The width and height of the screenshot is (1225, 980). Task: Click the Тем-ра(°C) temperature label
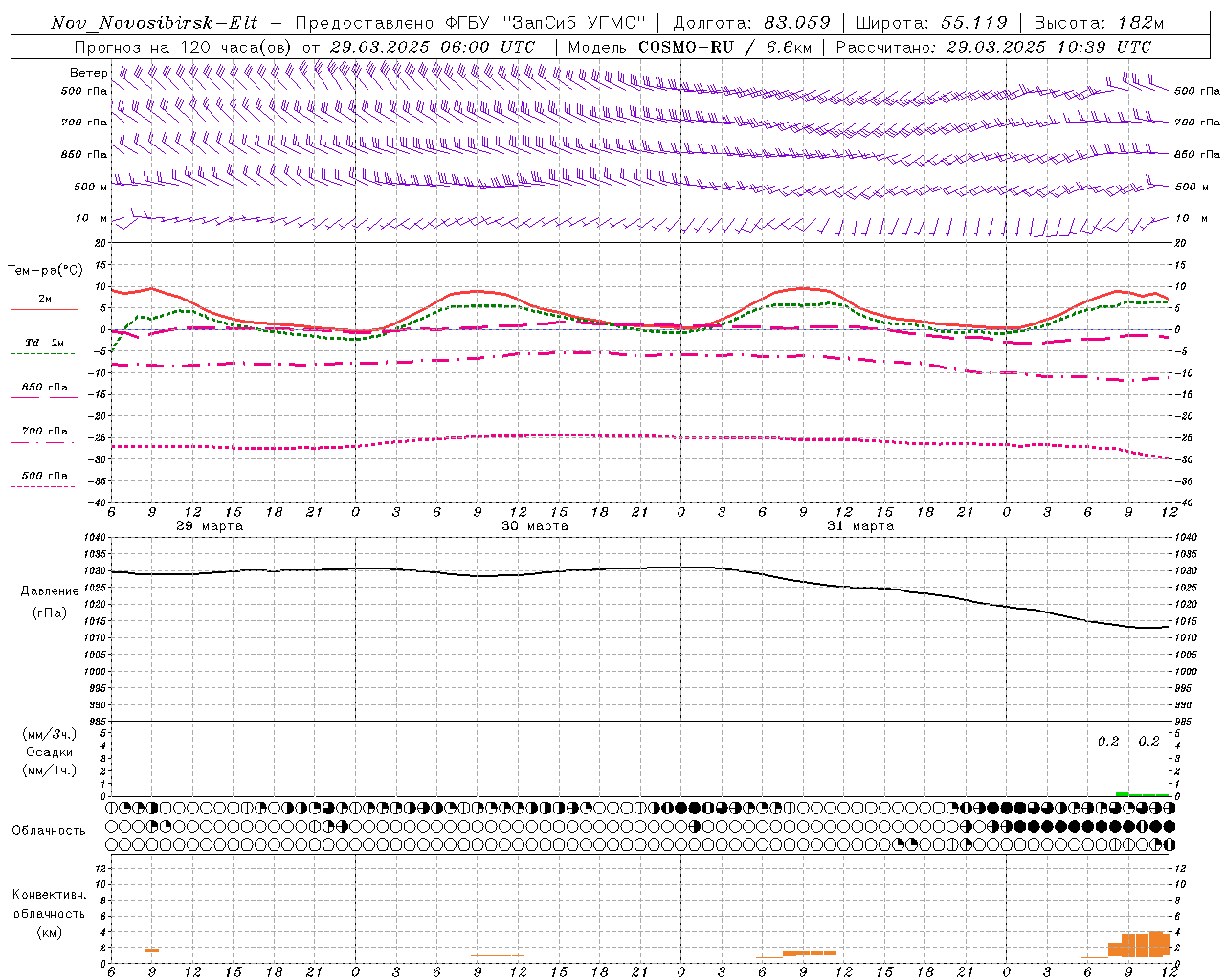(x=45, y=271)
